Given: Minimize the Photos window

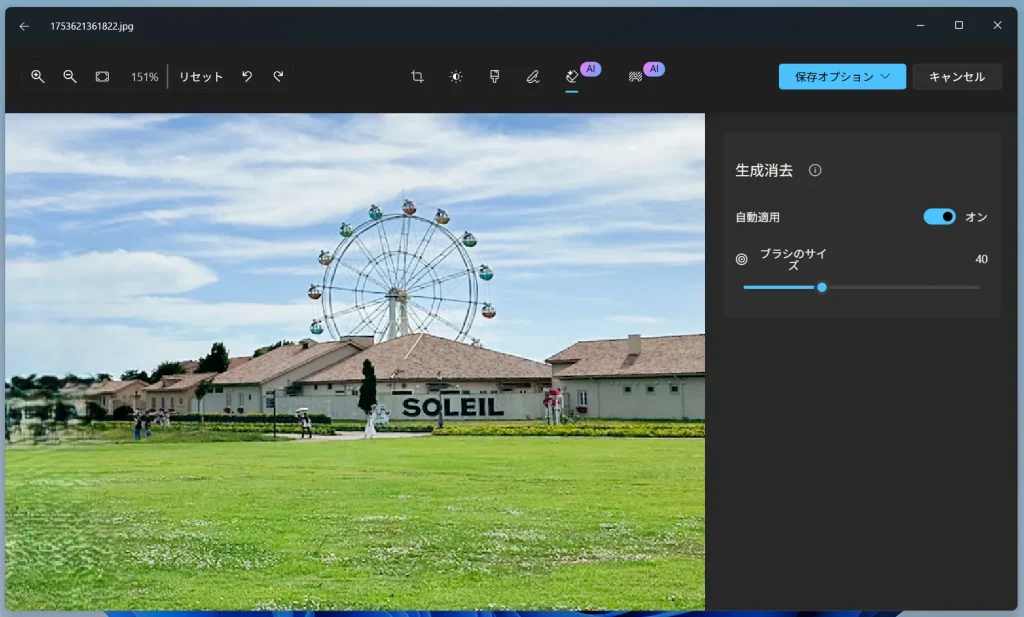Looking at the screenshot, I should tap(920, 25).
